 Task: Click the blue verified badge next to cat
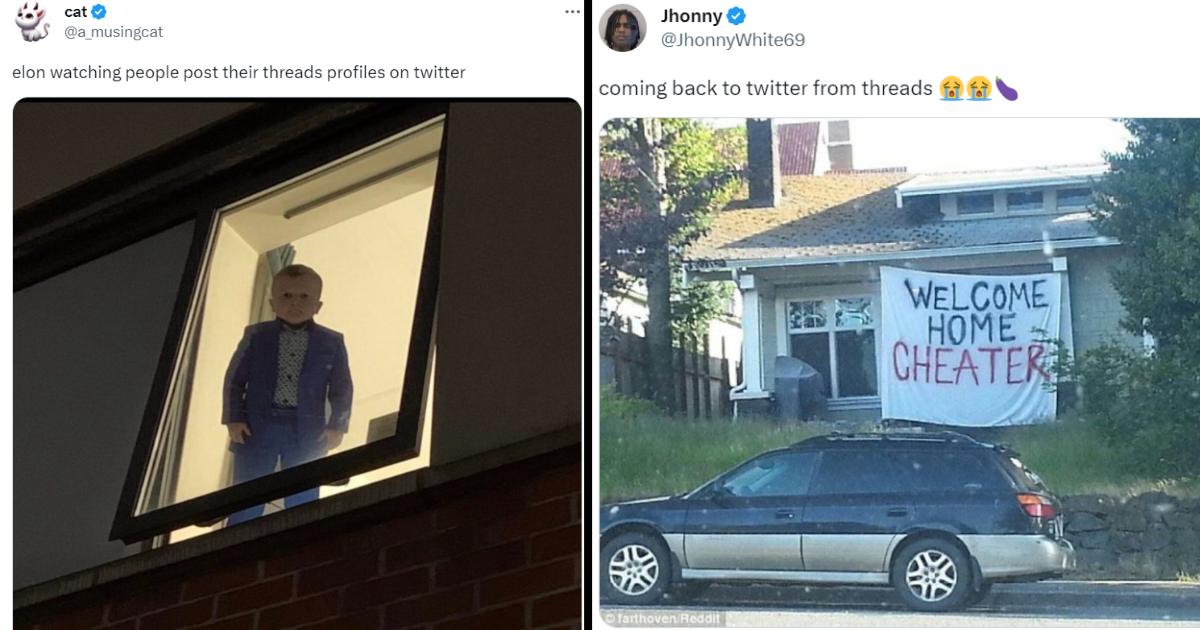tap(99, 12)
